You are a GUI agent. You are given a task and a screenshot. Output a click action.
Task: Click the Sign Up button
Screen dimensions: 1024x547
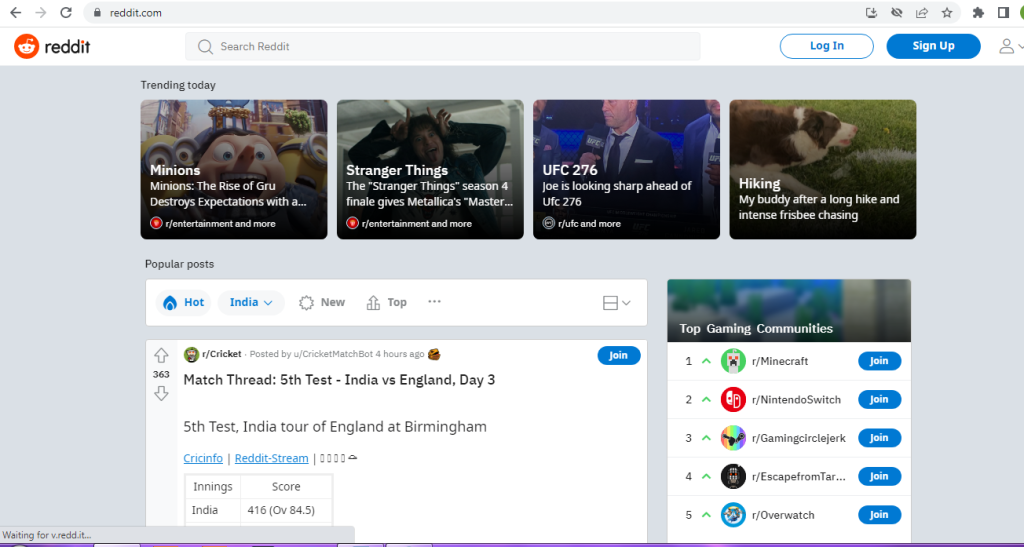tap(933, 46)
